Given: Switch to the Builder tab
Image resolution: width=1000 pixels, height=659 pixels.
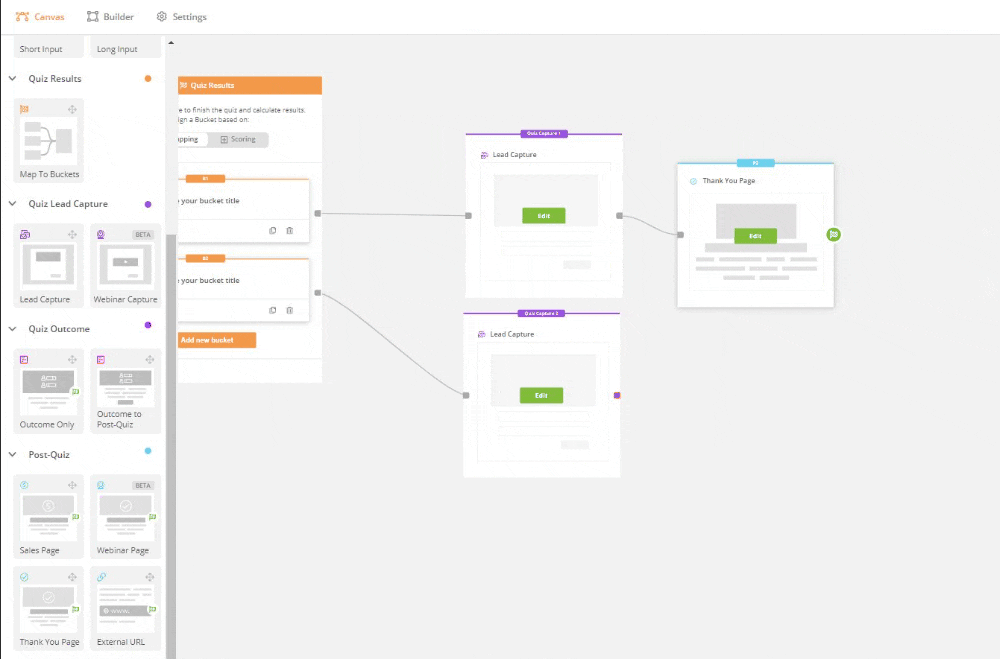Looking at the screenshot, I should pos(110,17).
